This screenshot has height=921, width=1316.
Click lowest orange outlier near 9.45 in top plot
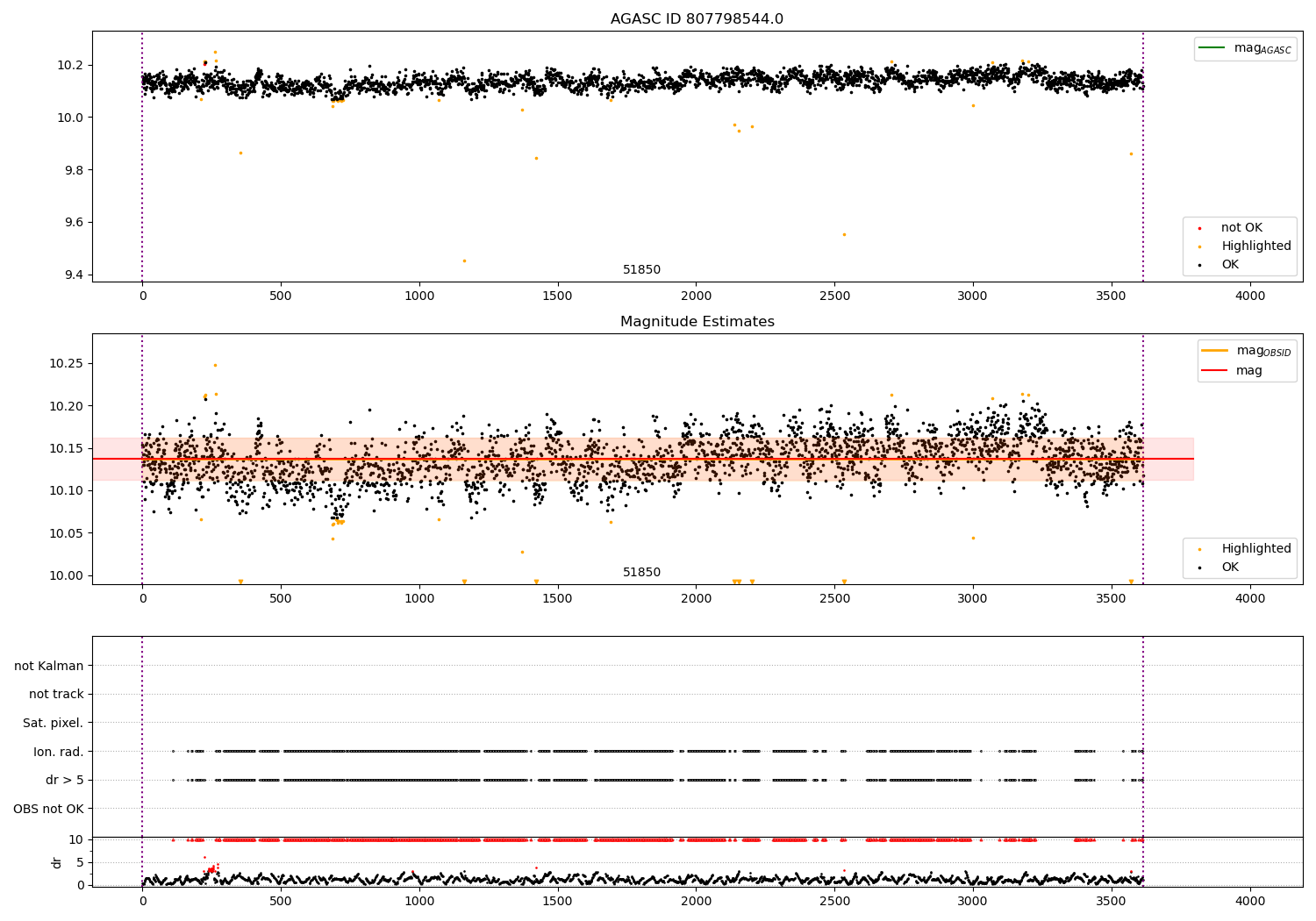tap(464, 261)
